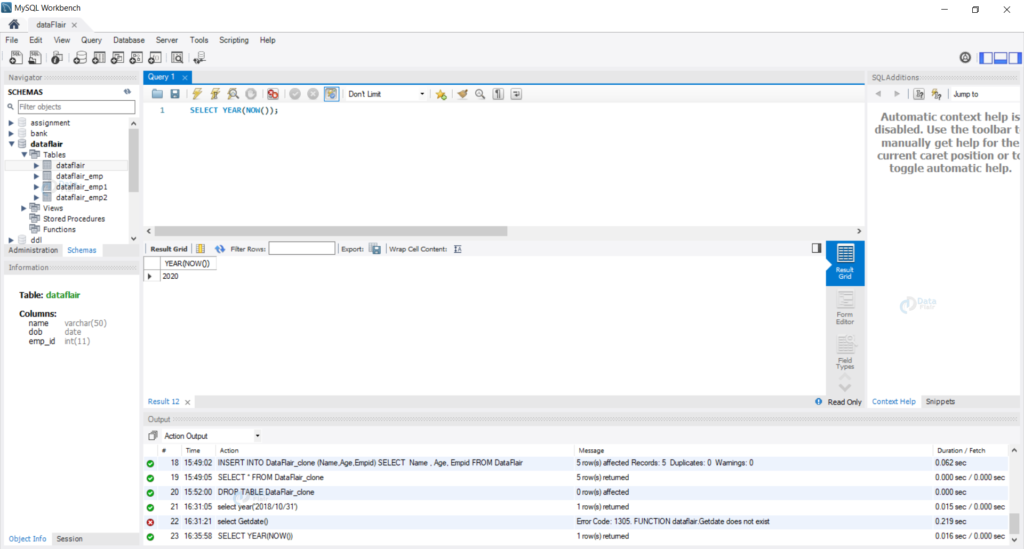This screenshot has width=1024, height=549.
Task: Select Result Grid view button
Action: pyautogui.click(x=844, y=263)
